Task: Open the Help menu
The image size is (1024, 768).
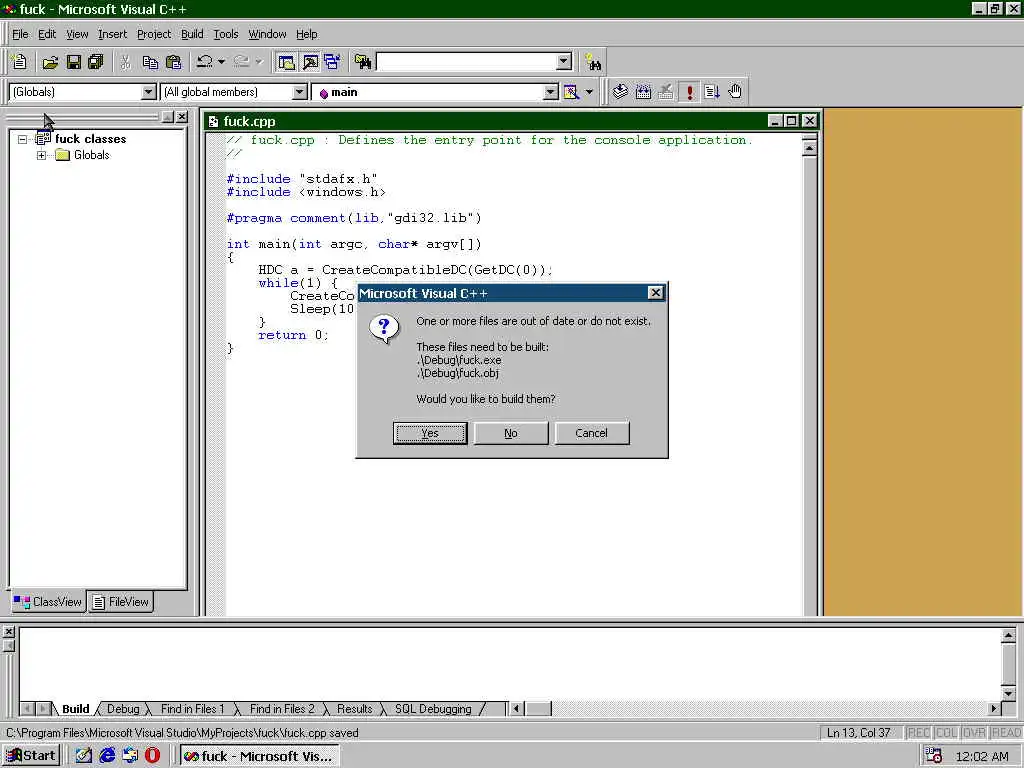Action: pyautogui.click(x=306, y=34)
